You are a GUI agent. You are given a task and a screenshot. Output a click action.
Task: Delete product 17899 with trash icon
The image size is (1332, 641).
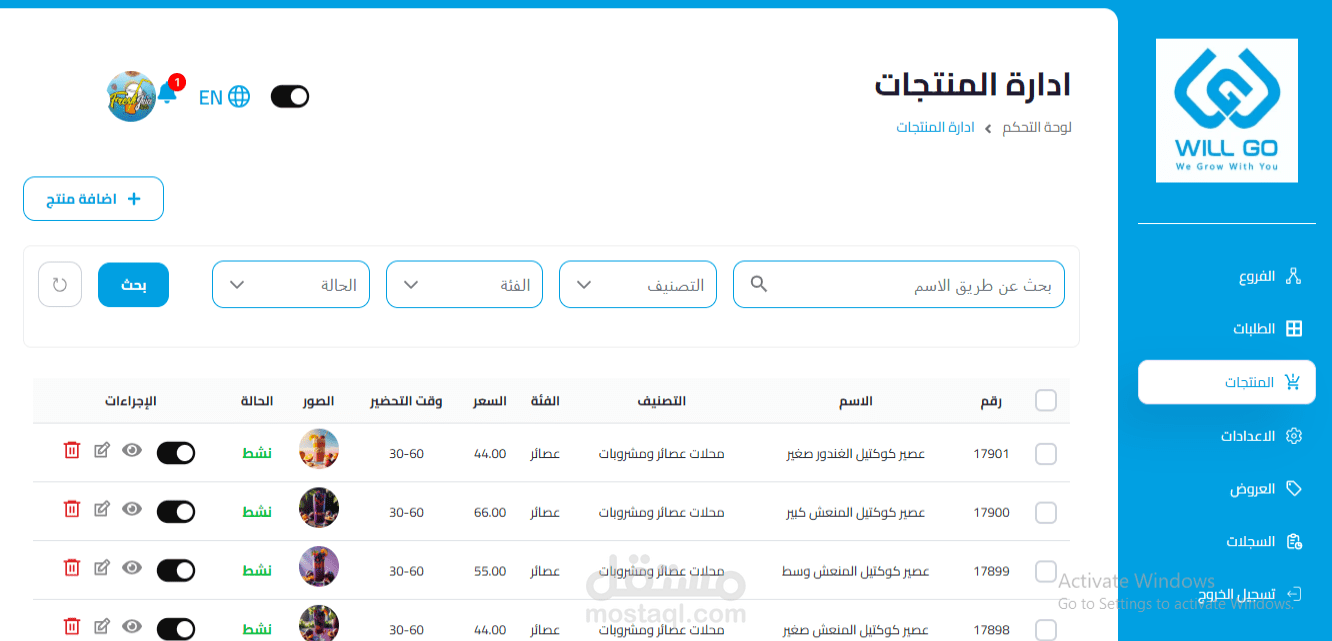(71, 568)
